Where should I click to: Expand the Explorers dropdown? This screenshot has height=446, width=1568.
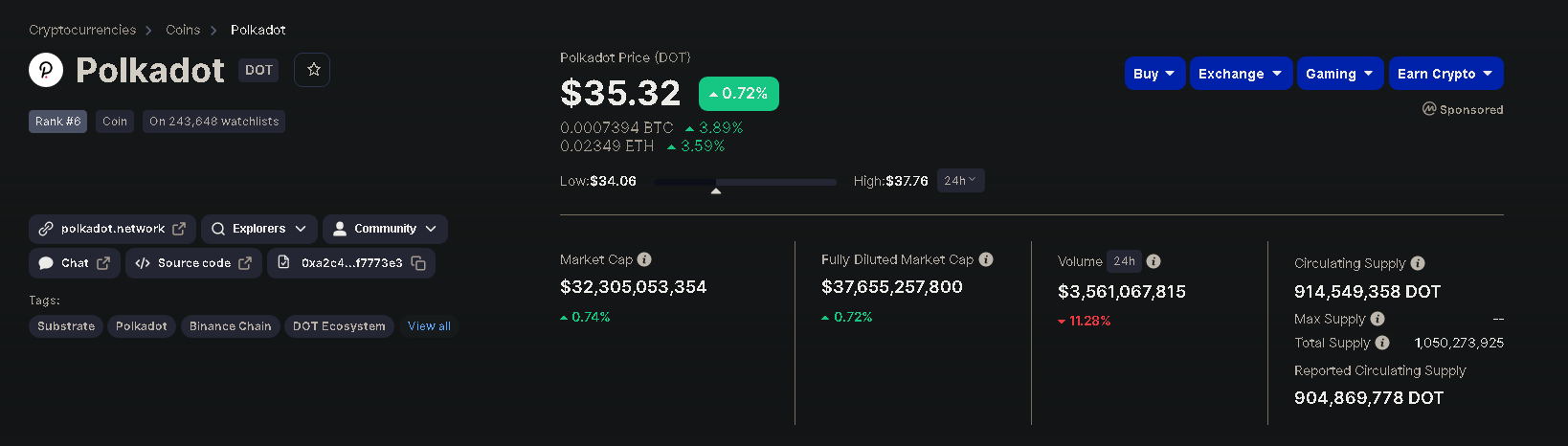[x=259, y=229]
